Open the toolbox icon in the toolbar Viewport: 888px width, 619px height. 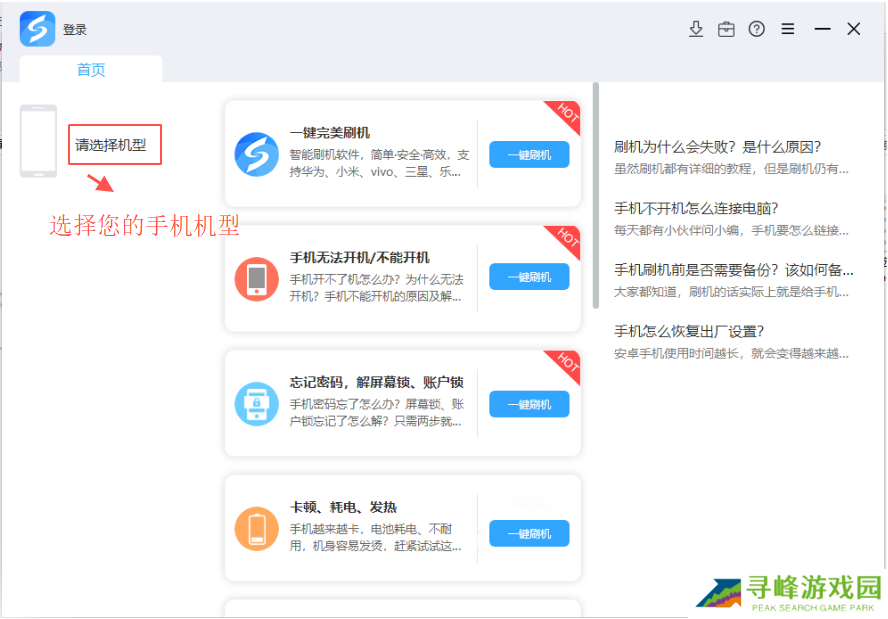(x=726, y=28)
